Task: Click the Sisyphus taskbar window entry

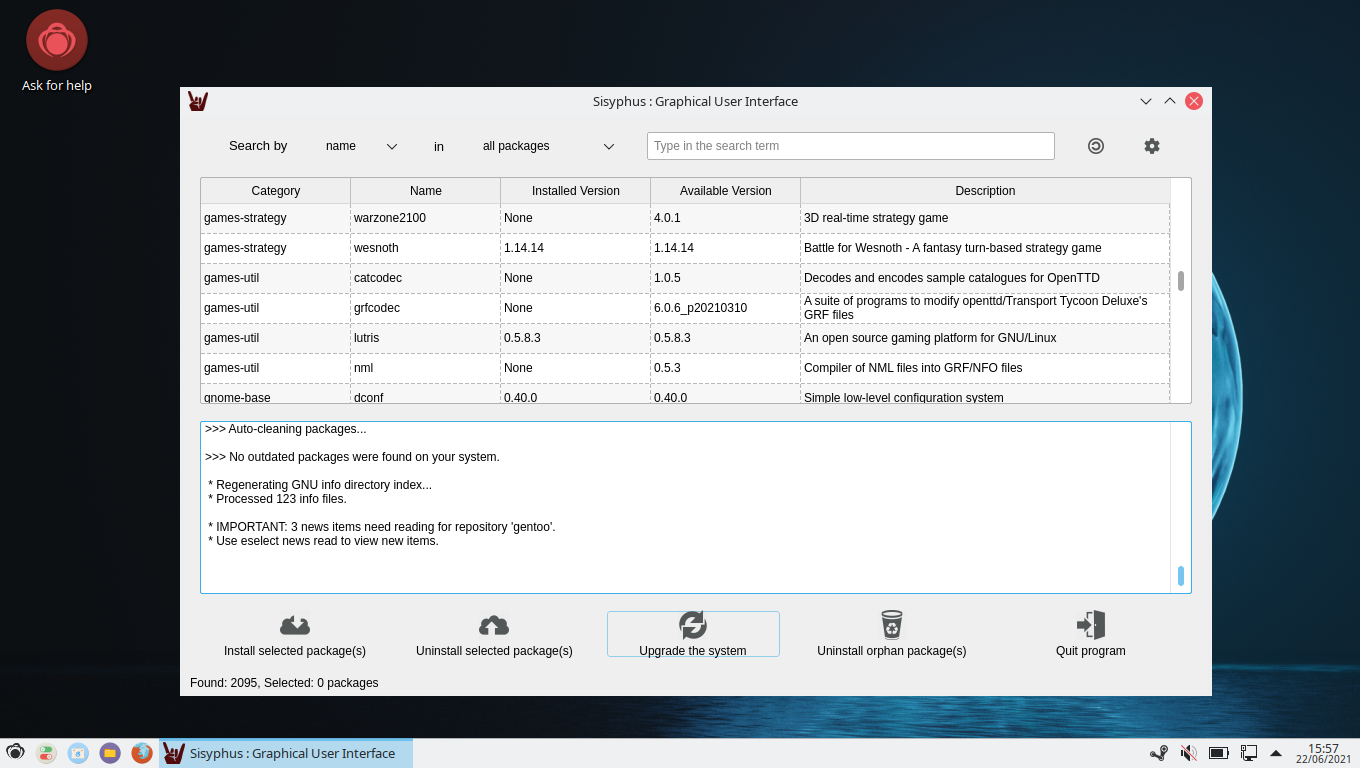Action: click(286, 753)
